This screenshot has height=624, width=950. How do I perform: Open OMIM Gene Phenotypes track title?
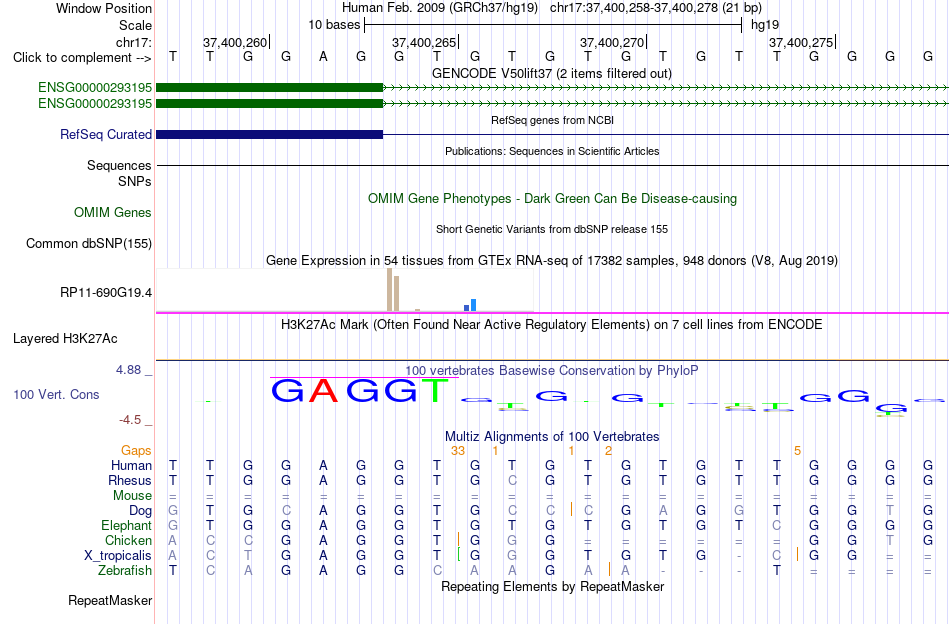pos(552,199)
